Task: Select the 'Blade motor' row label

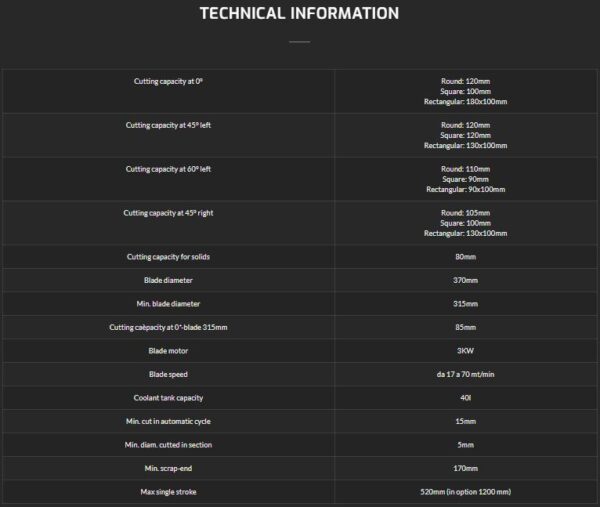Action: point(168,351)
